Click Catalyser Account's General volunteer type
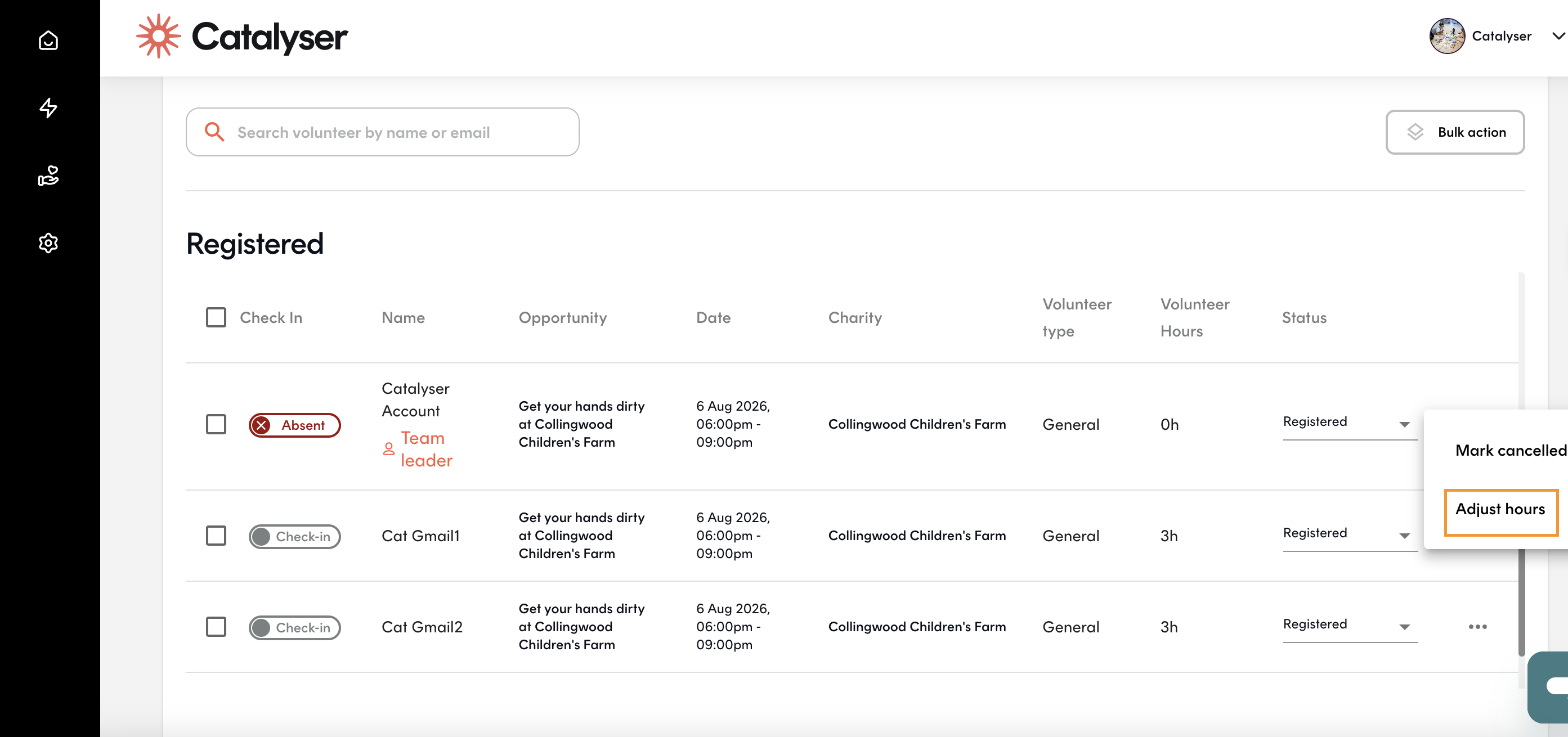 [x=1070, y=424]
